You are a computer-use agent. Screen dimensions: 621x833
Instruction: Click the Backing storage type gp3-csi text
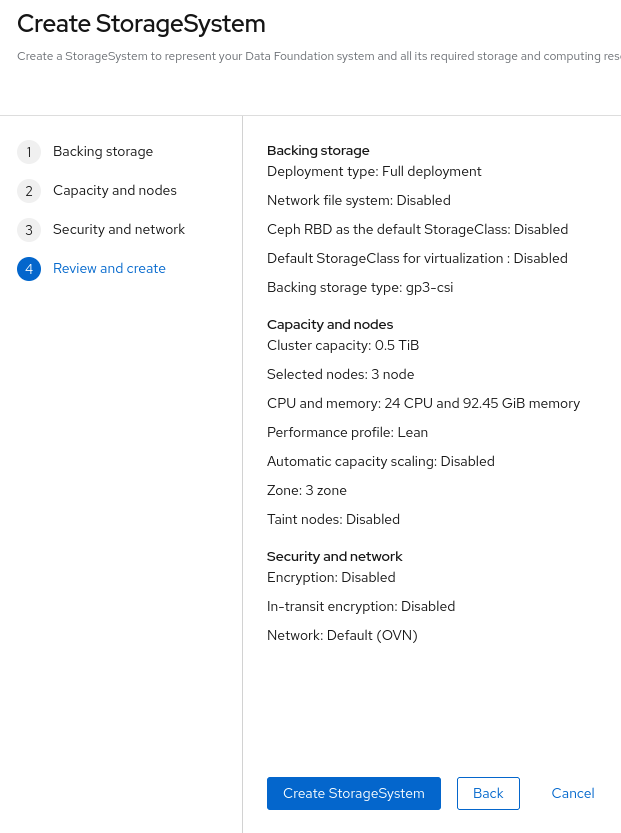pos(360,288)
